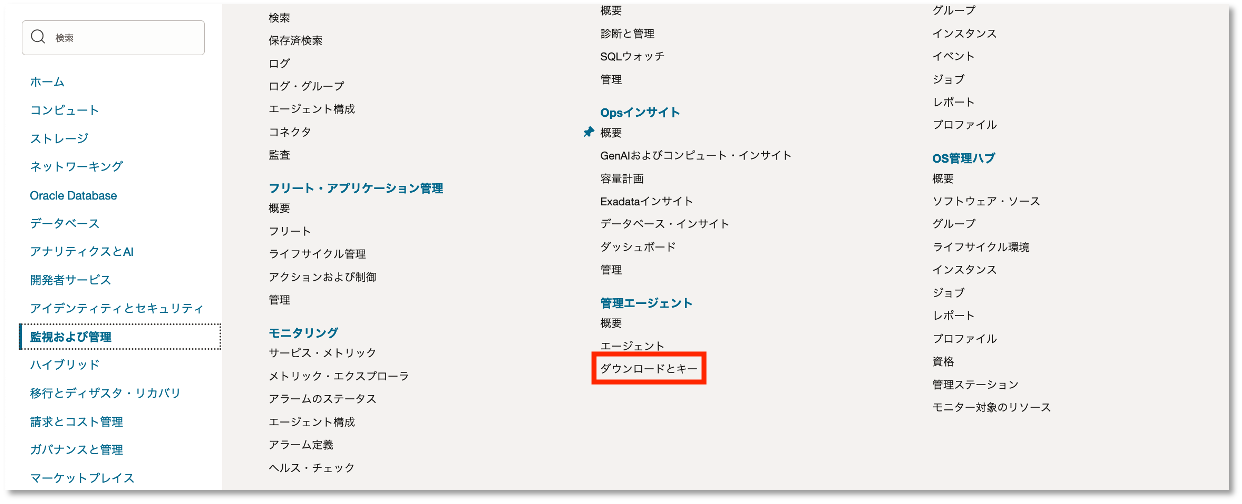Viewport: 1242px width, 504px height.
Task: Focus the 検索 search input field
Action: (x=125, y=37)
